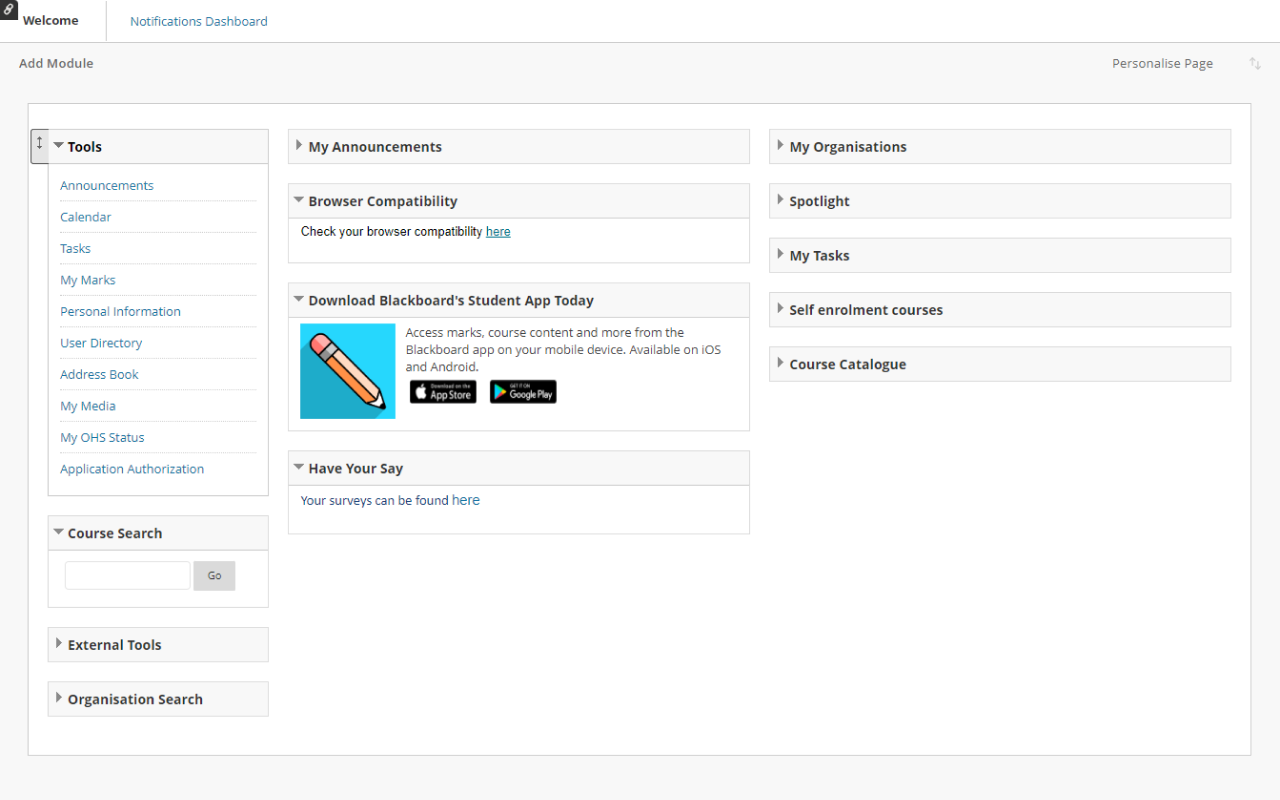Switch to the Notifications Dashboard tab

(x=199, y=21)
